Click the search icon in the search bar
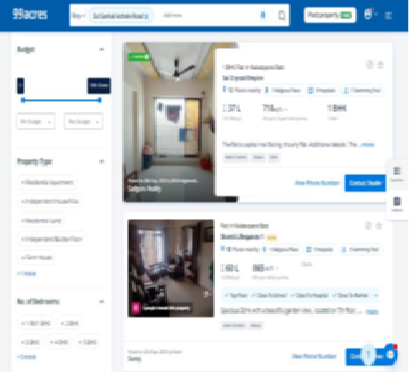 pos(263,15)
